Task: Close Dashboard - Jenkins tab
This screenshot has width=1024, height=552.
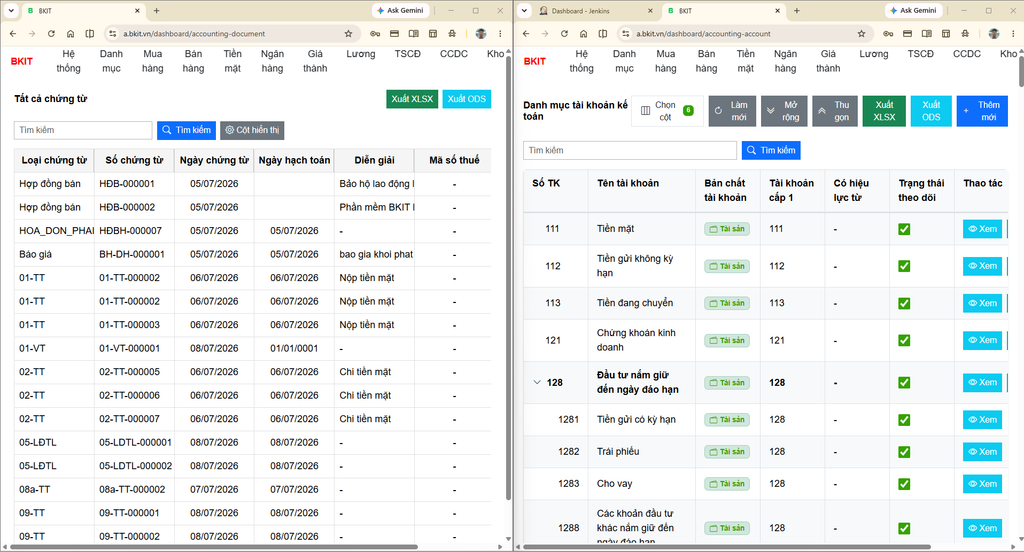Action: click(x=650, y=10)
